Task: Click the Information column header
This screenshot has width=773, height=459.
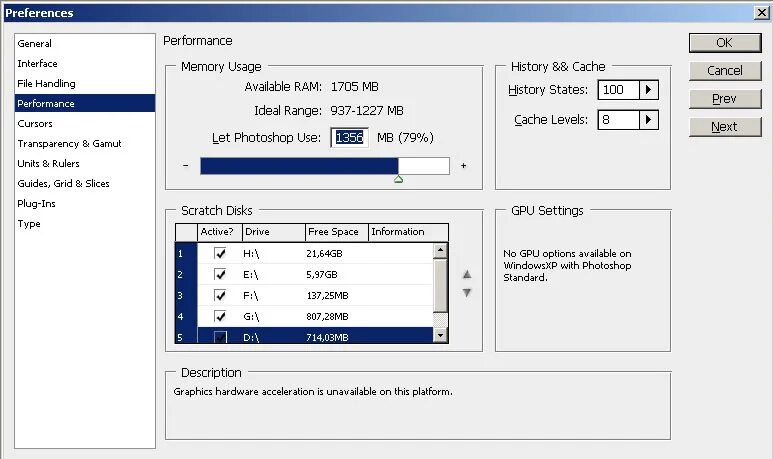Action: (408, 232)
